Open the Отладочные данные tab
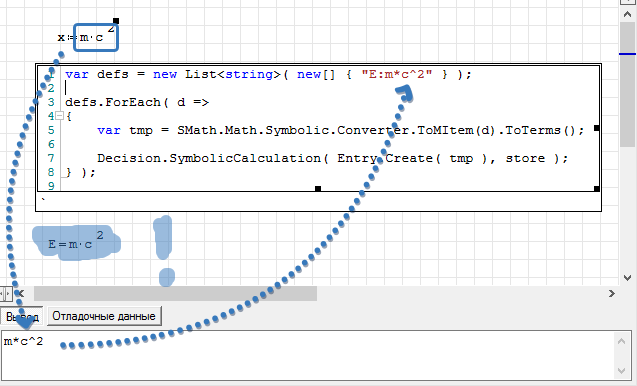This screenshot has width=637, height=386. pyautogui.click(x=104, y=316)
